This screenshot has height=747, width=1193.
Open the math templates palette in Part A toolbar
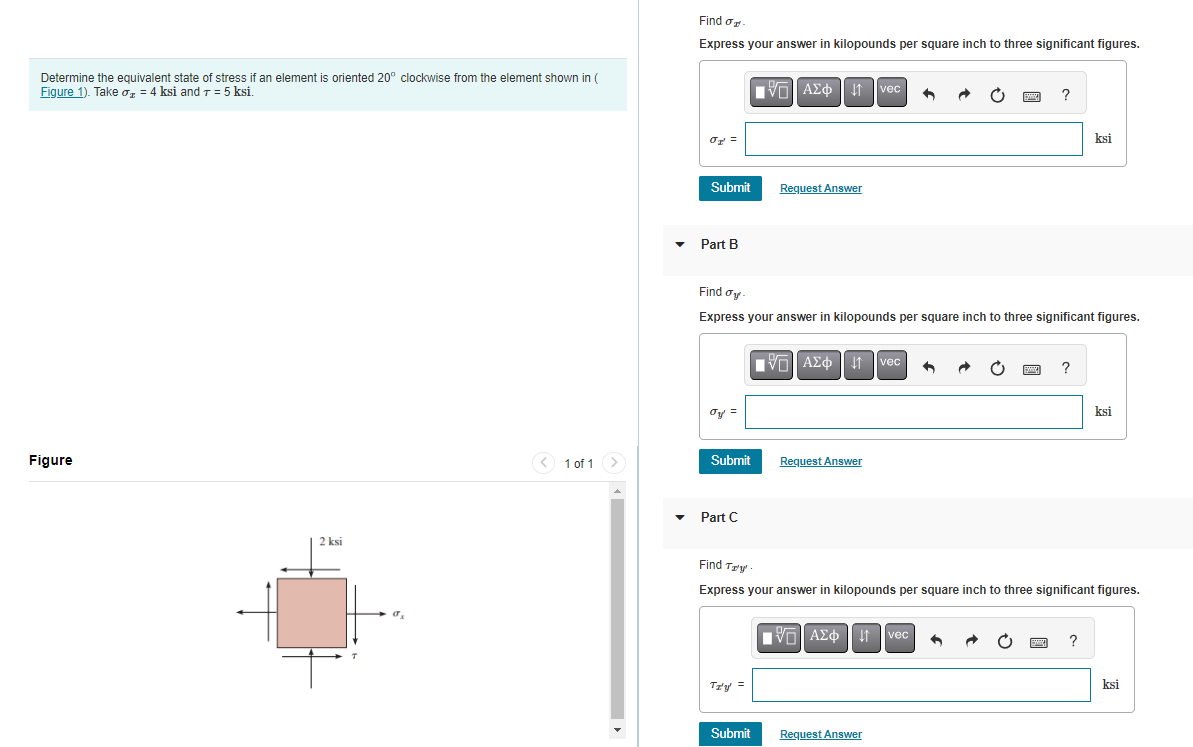(769, 91)
